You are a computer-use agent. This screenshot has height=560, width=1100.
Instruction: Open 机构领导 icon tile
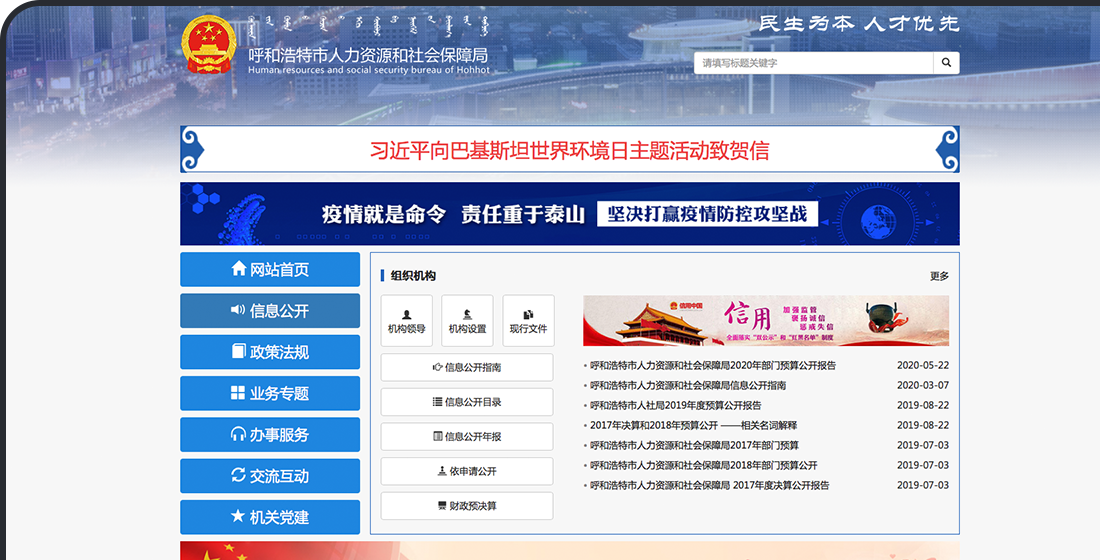point(407,321)
